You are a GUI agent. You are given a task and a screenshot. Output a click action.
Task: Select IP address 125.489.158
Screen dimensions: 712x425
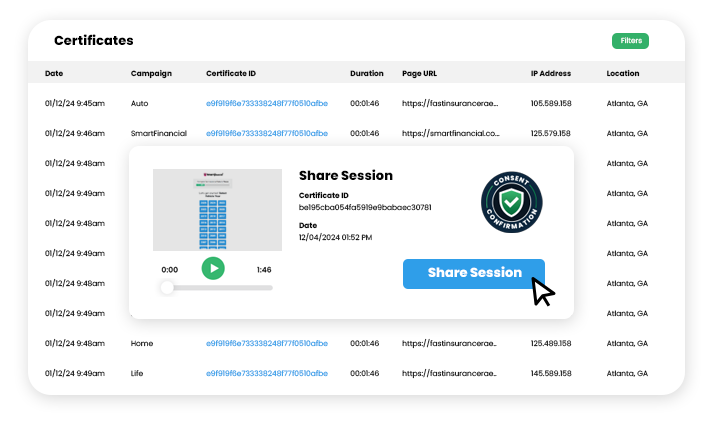551,343
